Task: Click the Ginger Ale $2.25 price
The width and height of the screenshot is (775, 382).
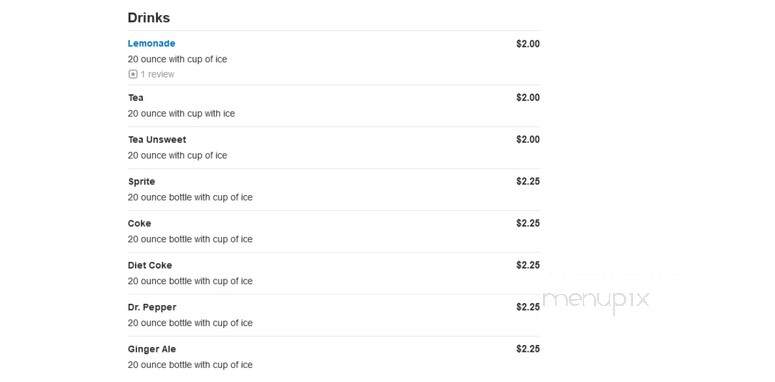Action: (528, 349)
